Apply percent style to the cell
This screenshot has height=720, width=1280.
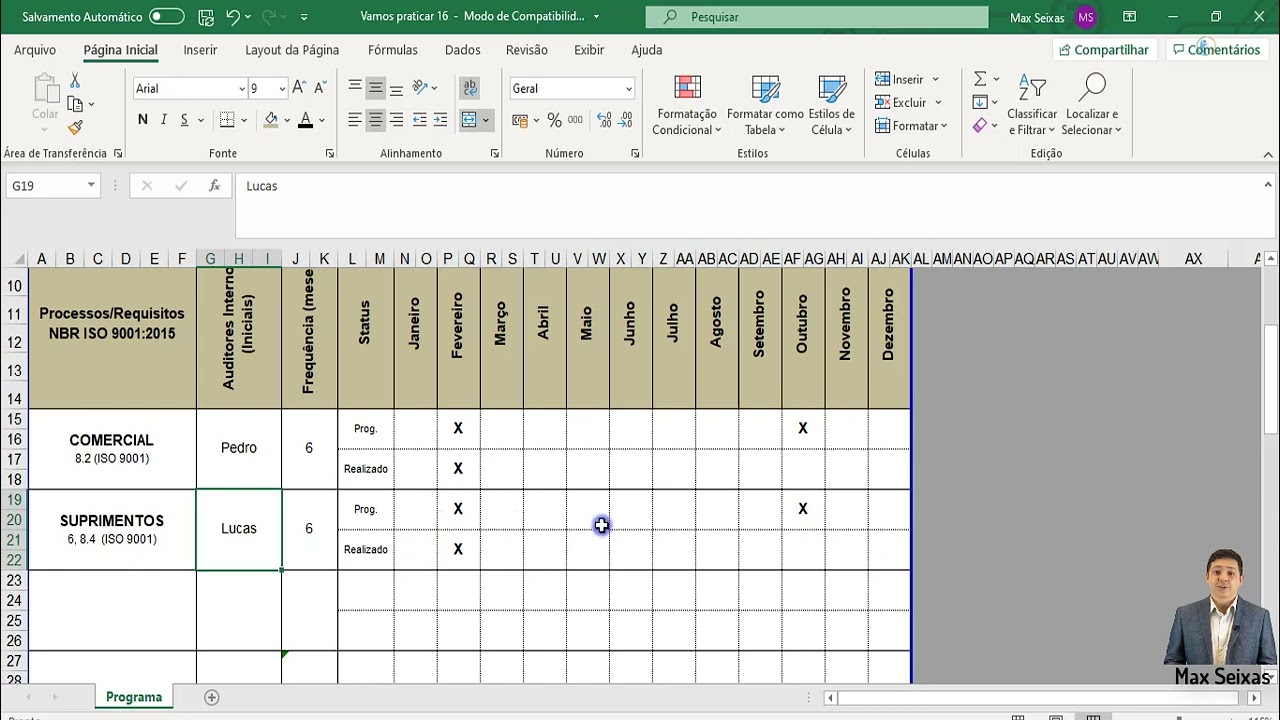(554, 120)
